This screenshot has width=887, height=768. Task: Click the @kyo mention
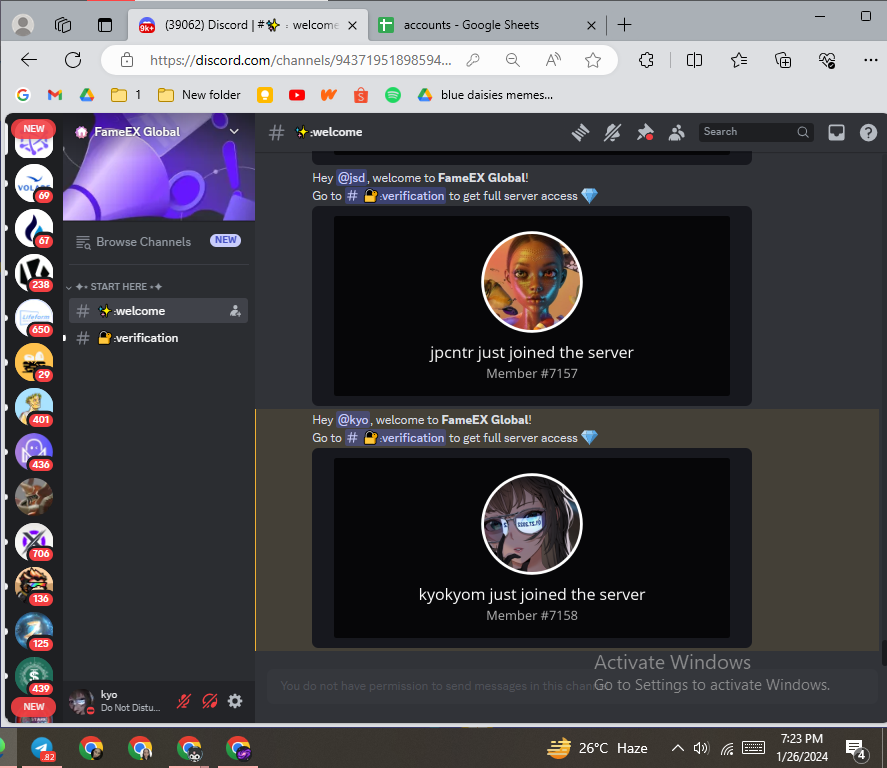(353, 420)
